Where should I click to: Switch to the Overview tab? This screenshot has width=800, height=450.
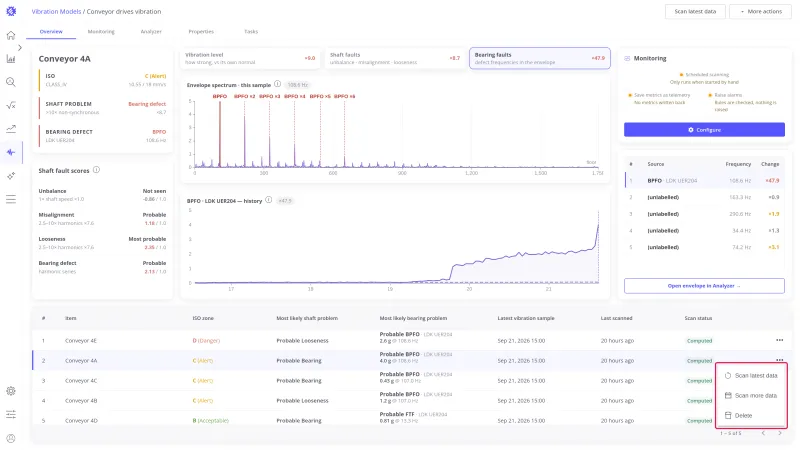(x=51, y=32)
